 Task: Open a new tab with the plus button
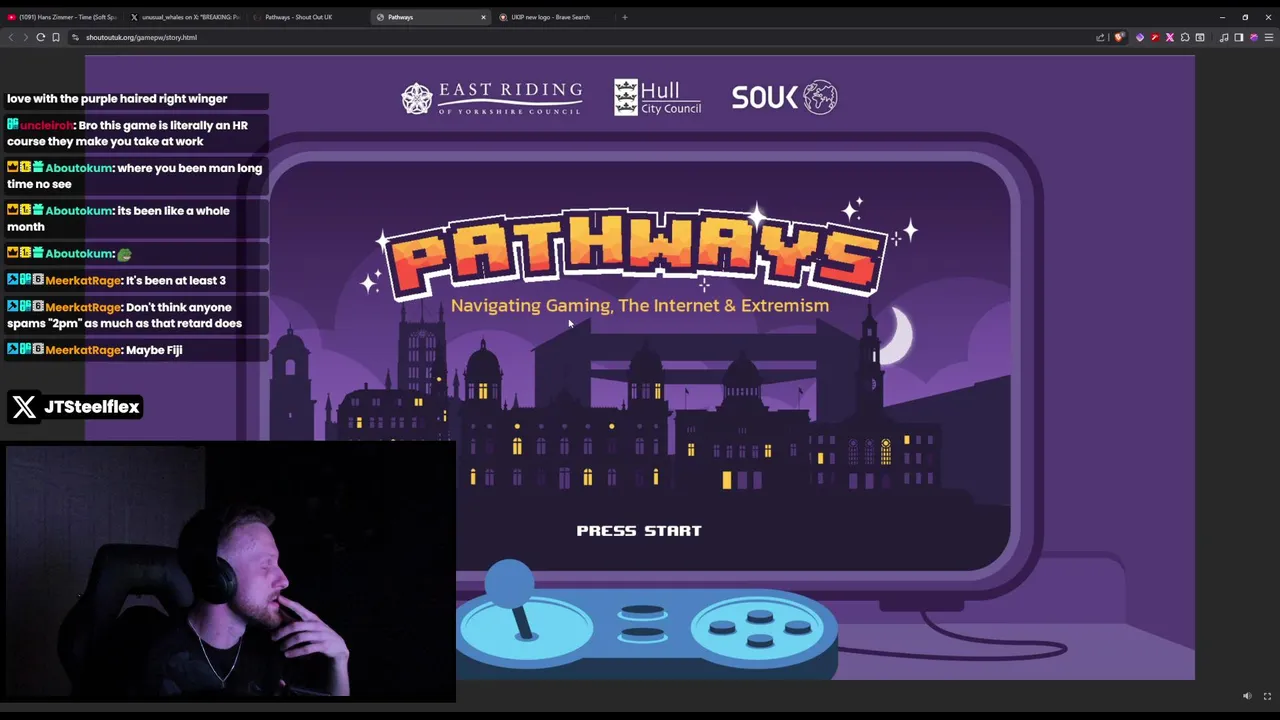625,17
